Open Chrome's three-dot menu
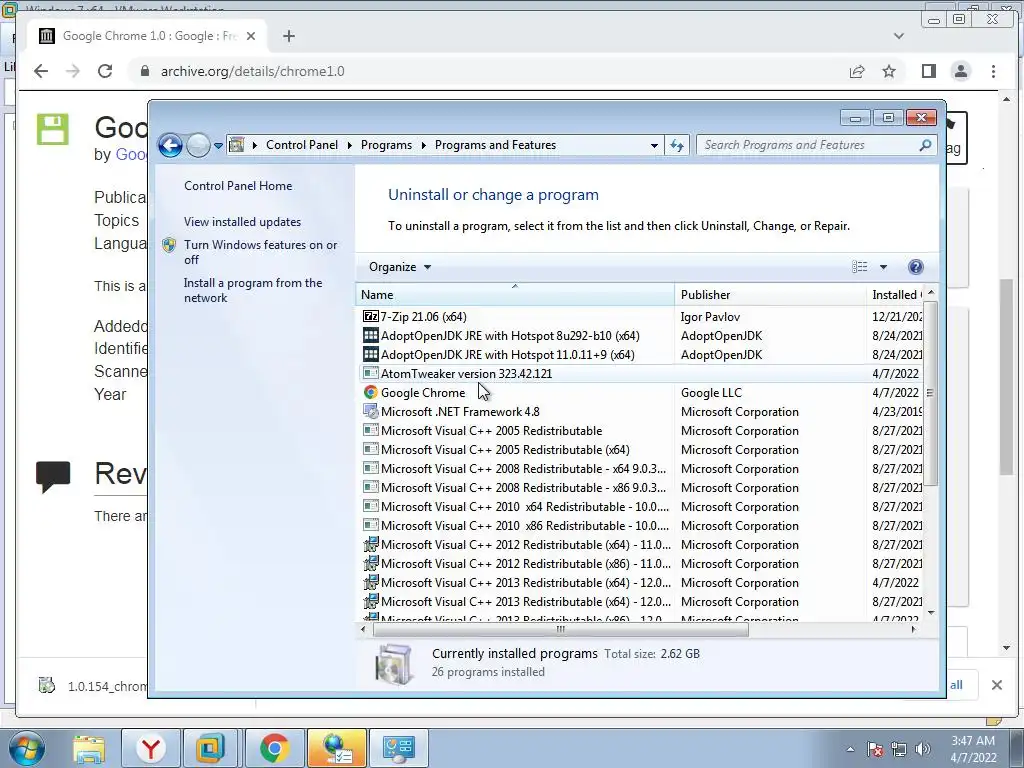 pyautogui.click(x=993, y=71)
